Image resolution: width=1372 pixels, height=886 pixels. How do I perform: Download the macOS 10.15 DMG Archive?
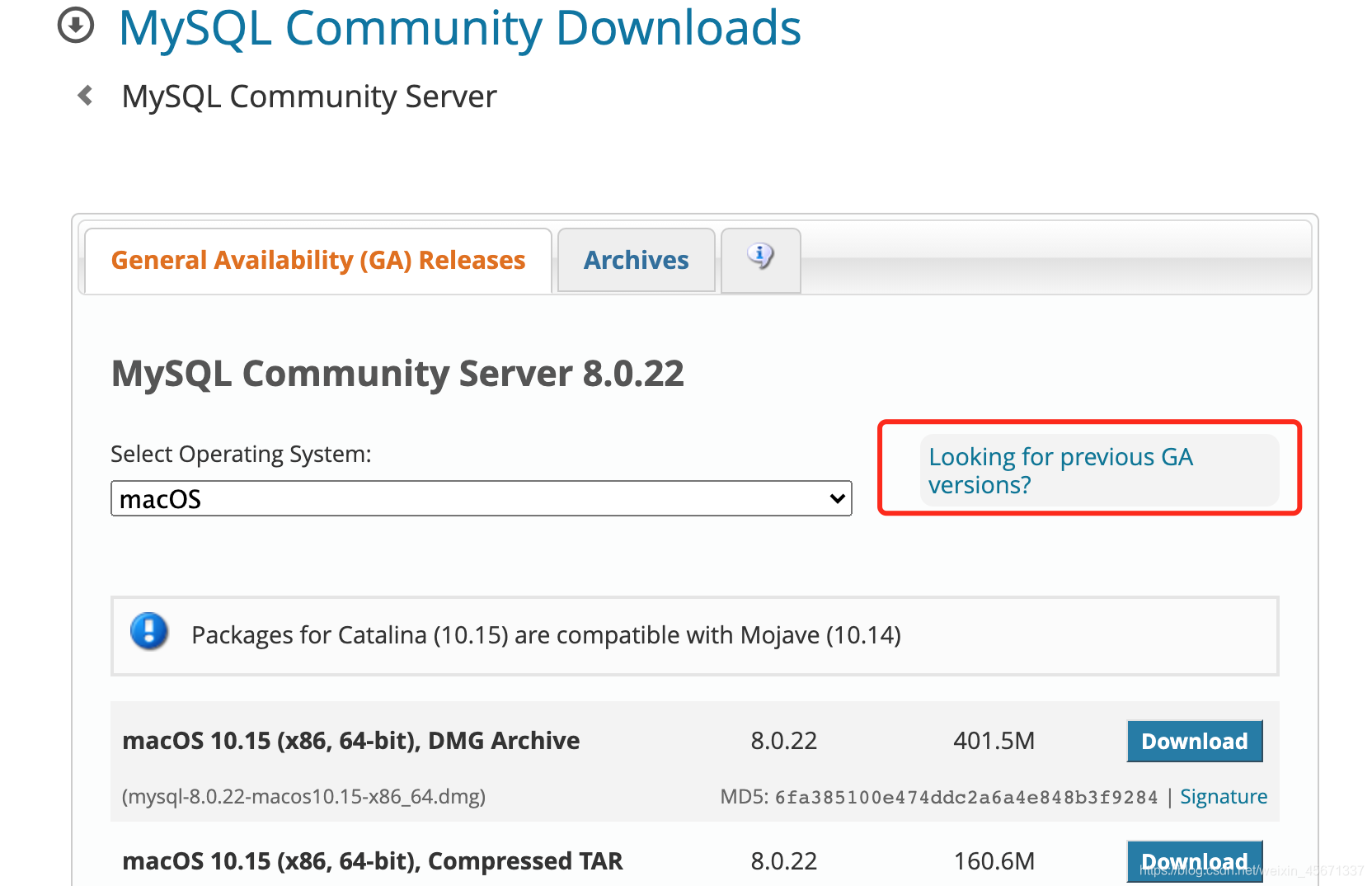tap(1194, 741)
